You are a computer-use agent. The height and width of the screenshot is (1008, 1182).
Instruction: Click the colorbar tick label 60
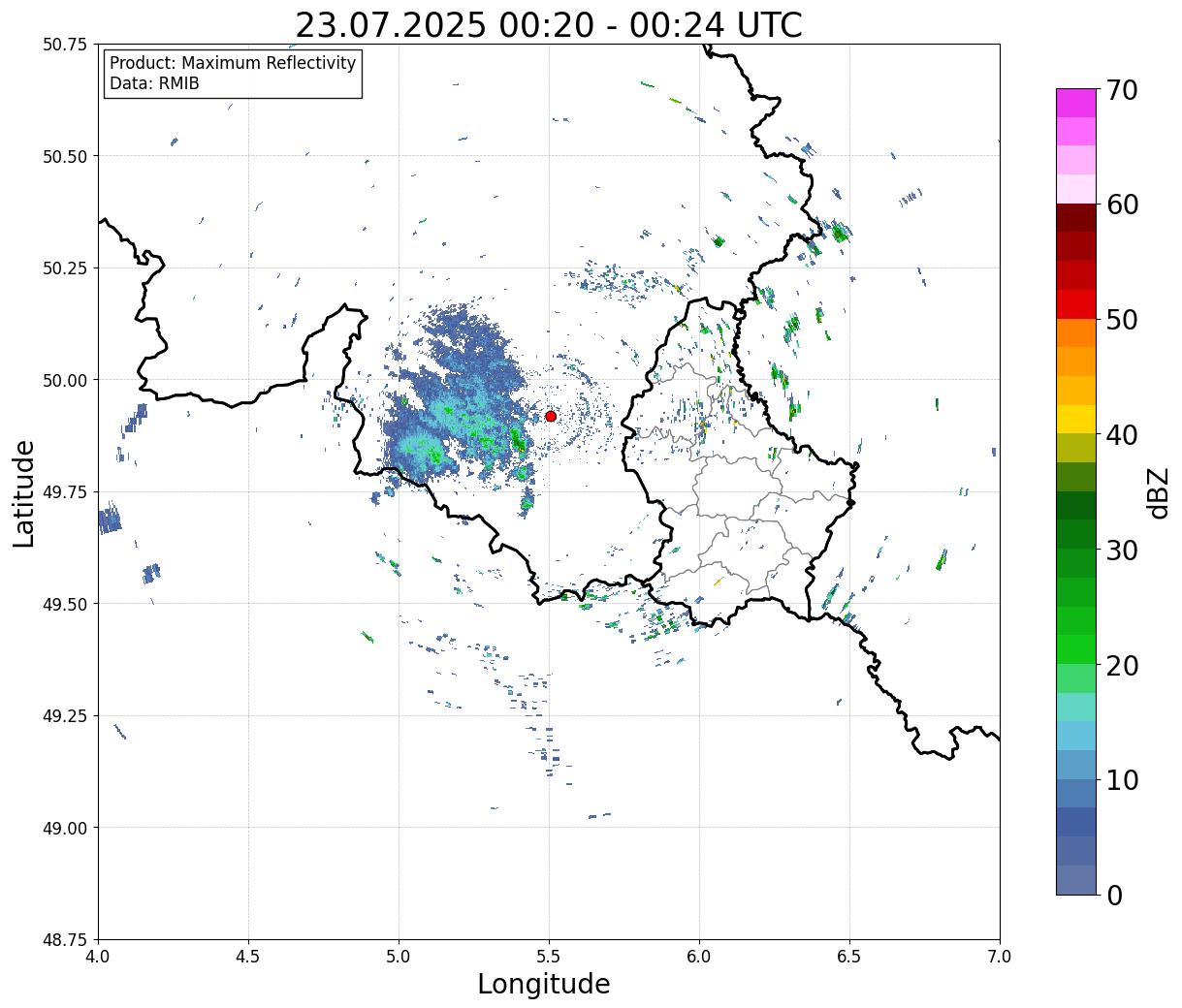tap(1122, 205)
